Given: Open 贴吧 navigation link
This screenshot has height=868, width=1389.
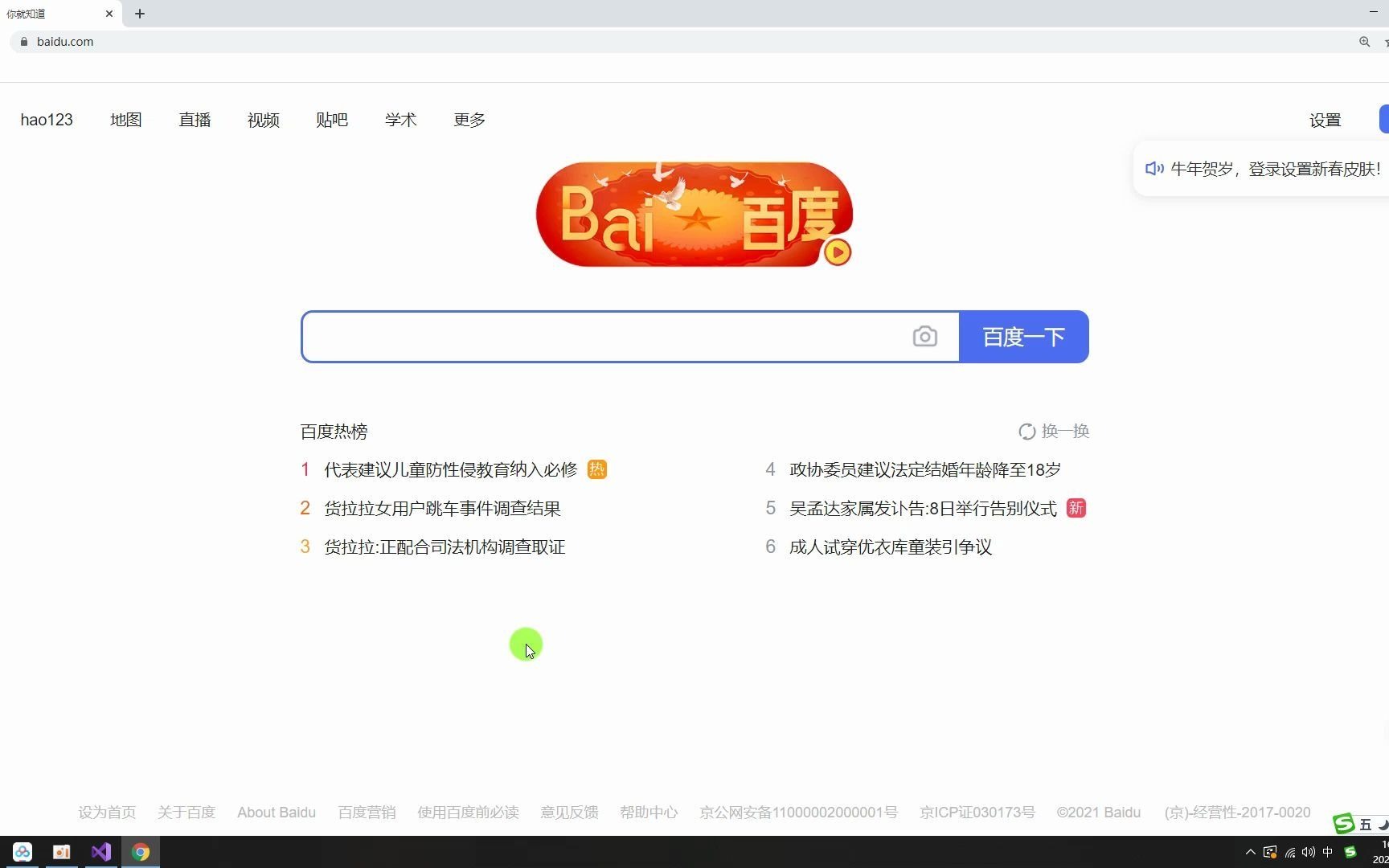Looking at the screenshot, I should [332, 120].
